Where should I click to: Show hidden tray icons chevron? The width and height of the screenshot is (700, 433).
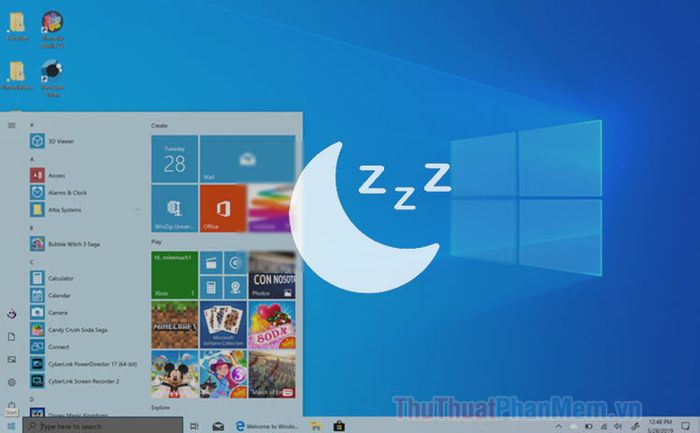[558, 426]
